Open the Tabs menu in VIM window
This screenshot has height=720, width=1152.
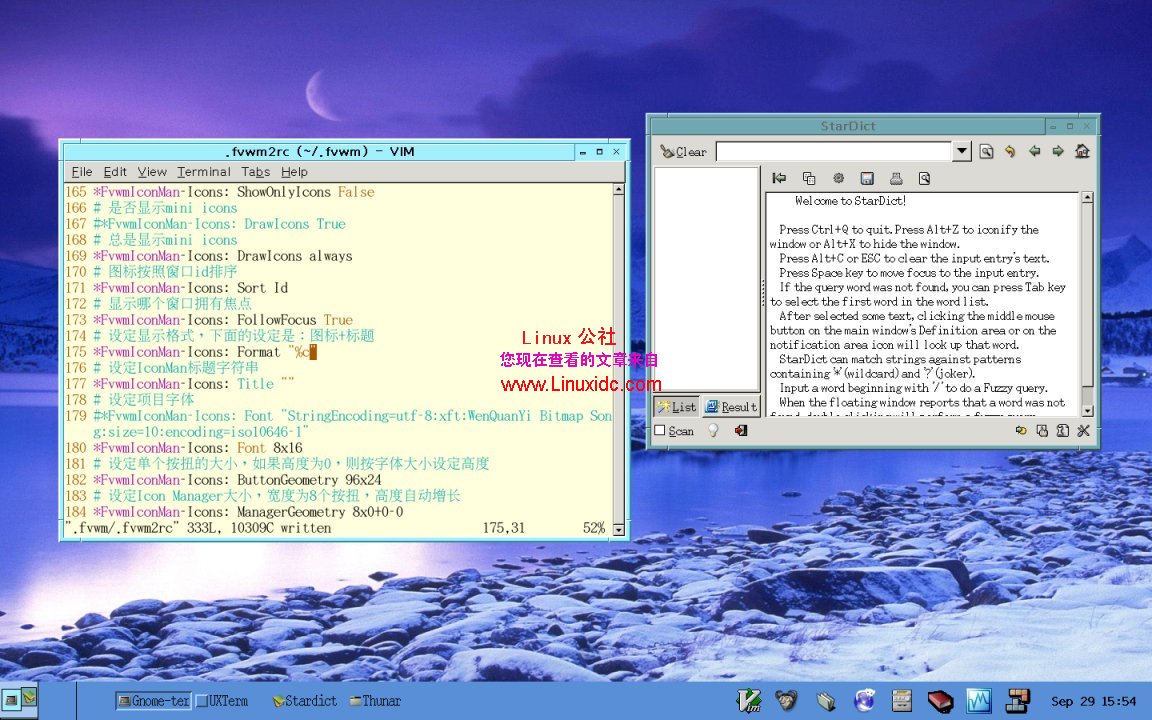point(255,172)
